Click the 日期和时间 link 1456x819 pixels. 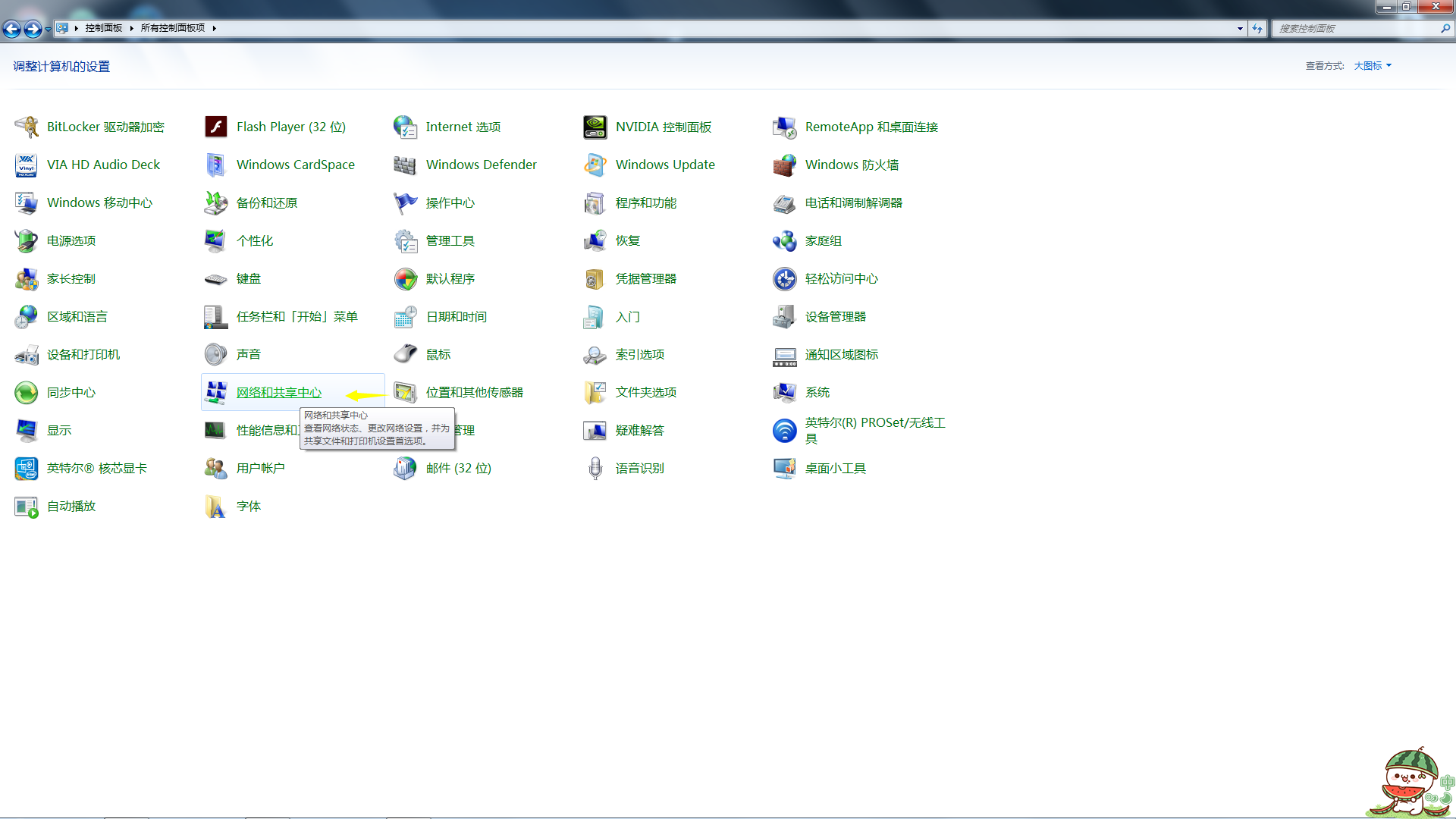coord(457,316)
